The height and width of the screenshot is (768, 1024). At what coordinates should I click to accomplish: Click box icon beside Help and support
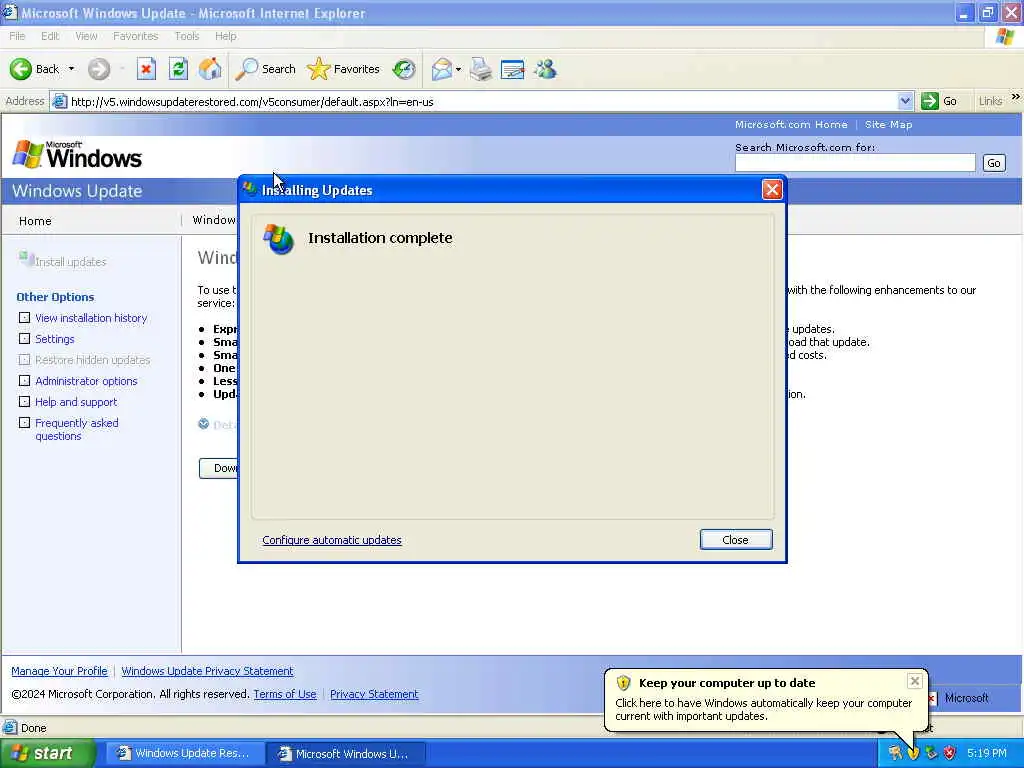[24, 401]
